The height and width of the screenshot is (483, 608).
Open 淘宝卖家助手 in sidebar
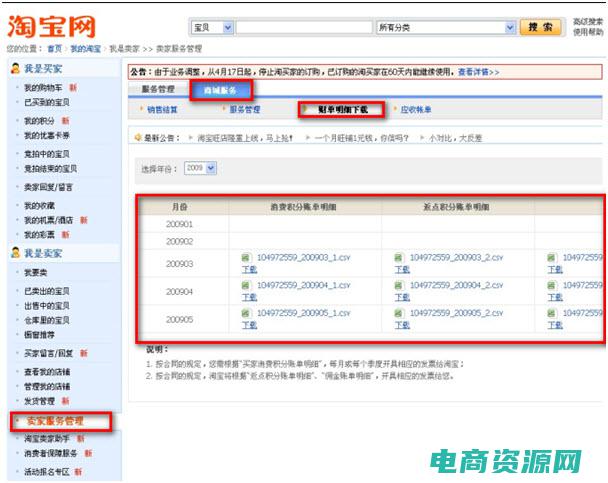tap(47, 438)
